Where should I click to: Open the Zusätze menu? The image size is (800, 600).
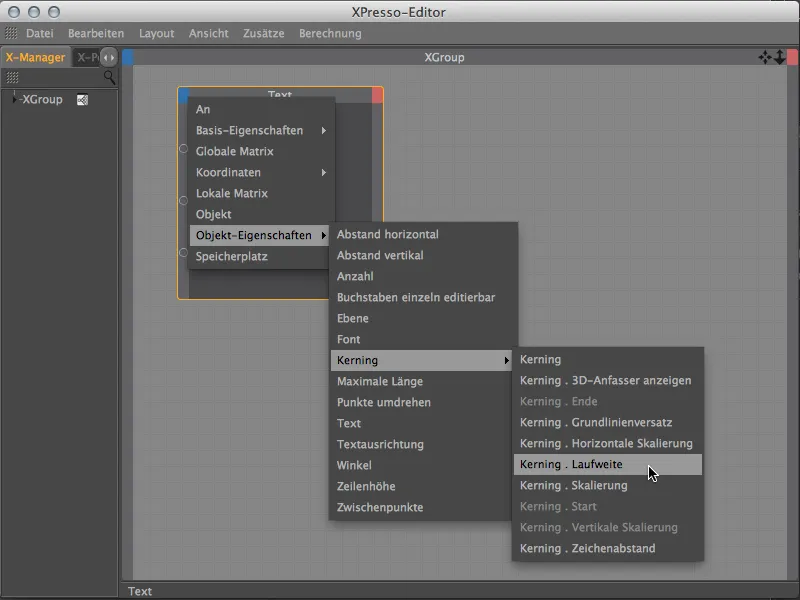264,33
